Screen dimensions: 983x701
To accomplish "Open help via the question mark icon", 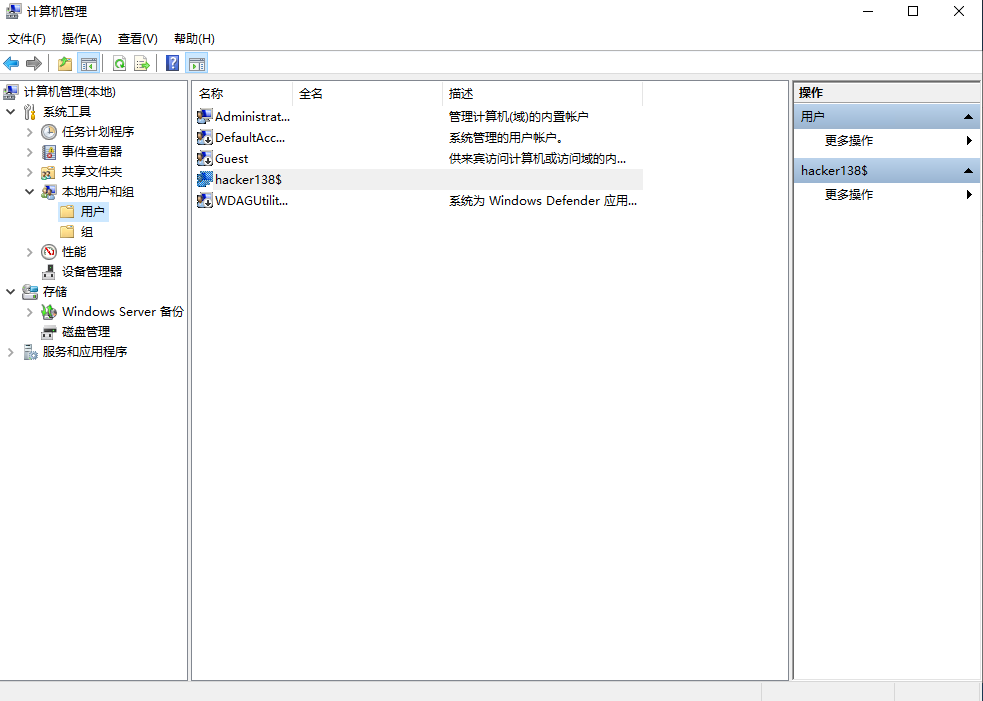I will [x=173, y=64].
